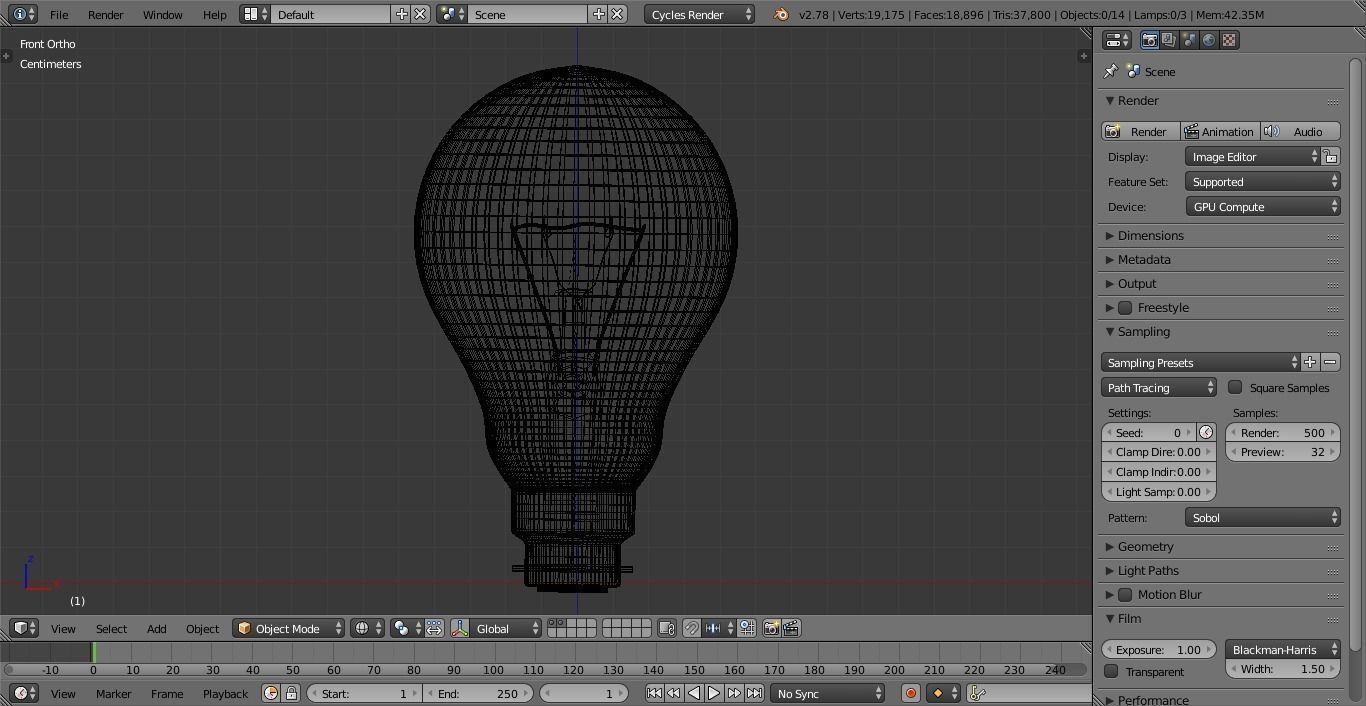Select the Render properties tab icon
This screenshot has width=1366, height=706.
click(1149, 40)
